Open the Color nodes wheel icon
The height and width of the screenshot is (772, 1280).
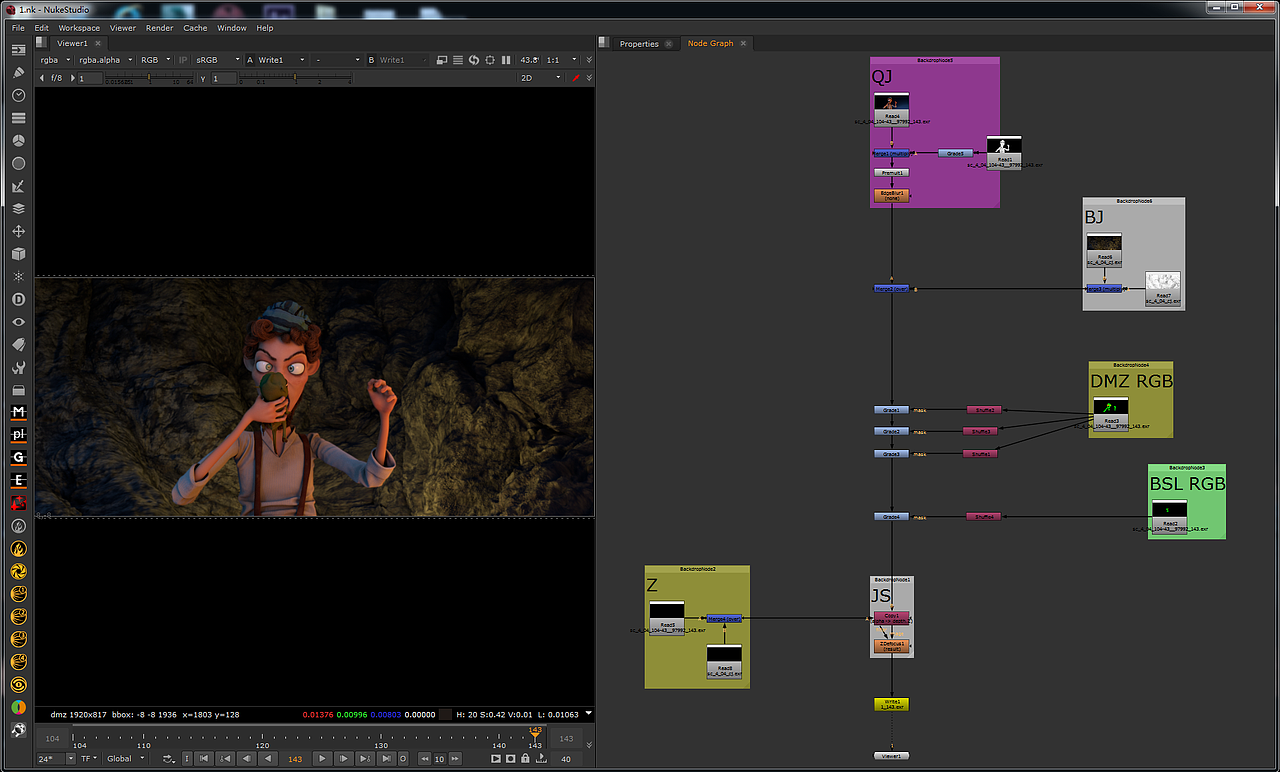click(x=18, y=141)
